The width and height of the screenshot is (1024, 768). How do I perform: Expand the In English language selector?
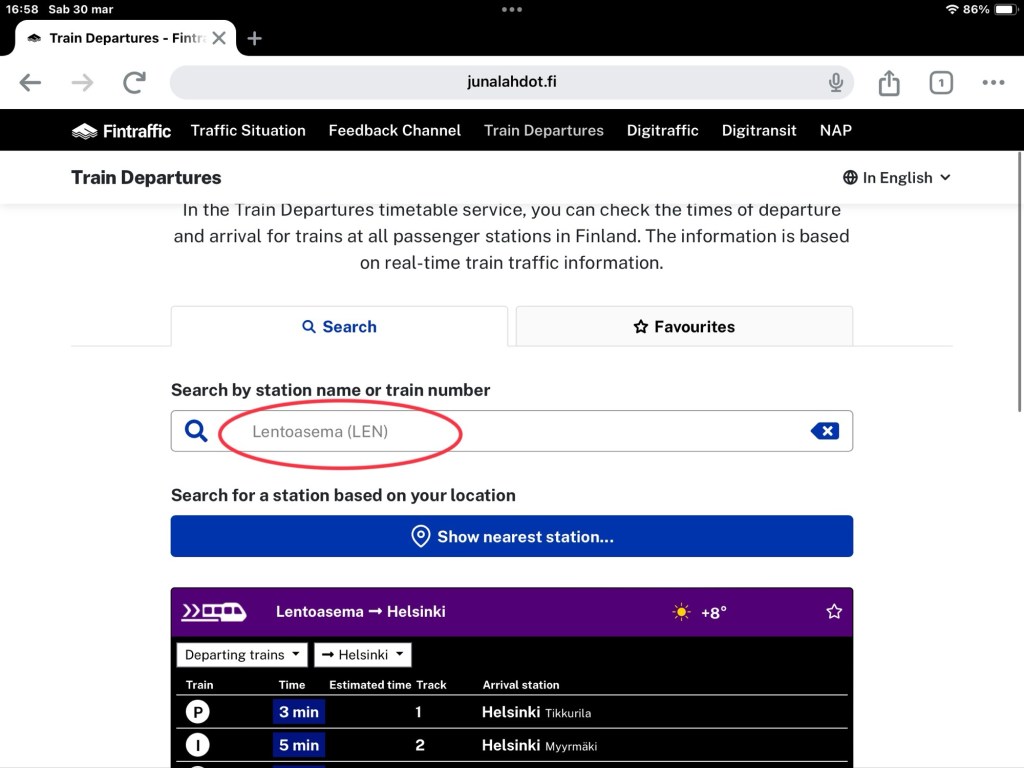(896, 178)
